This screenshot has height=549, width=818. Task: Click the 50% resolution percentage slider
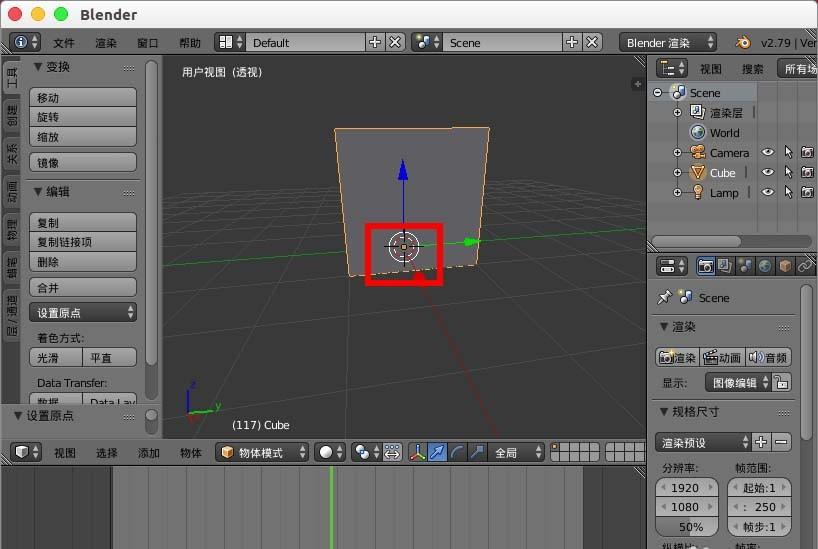(687, 527)
